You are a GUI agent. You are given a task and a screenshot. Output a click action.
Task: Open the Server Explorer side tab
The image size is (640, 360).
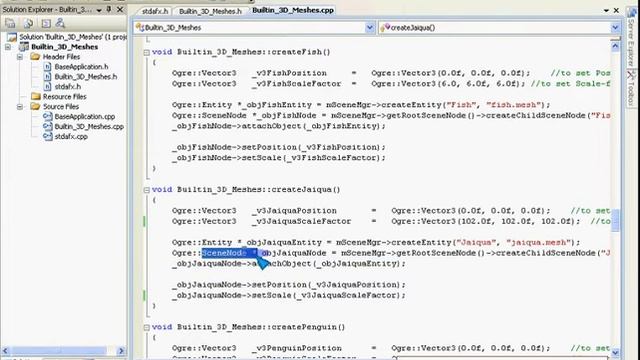coord(631,38)
